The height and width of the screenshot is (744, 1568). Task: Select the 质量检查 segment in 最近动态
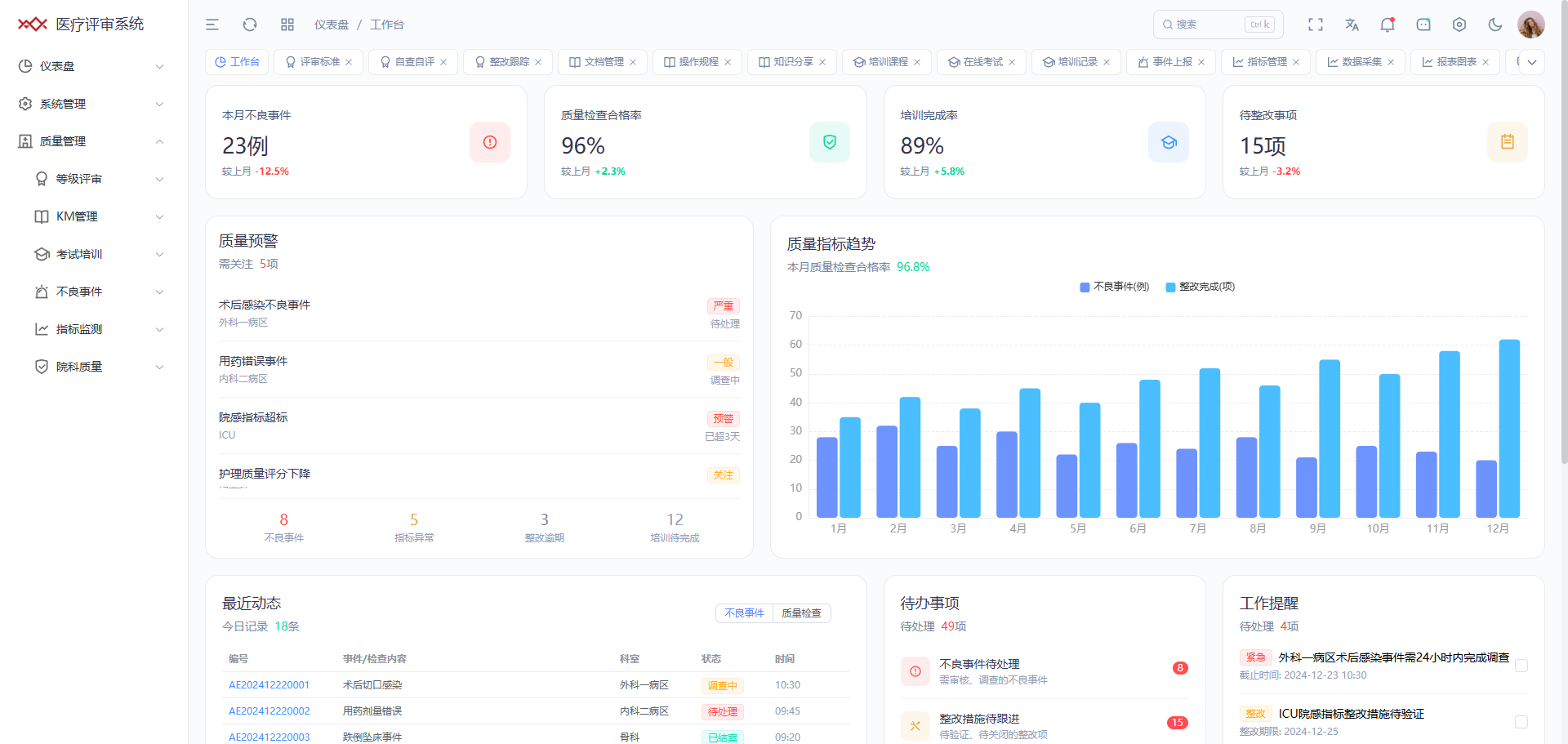(x=801, y=613)
